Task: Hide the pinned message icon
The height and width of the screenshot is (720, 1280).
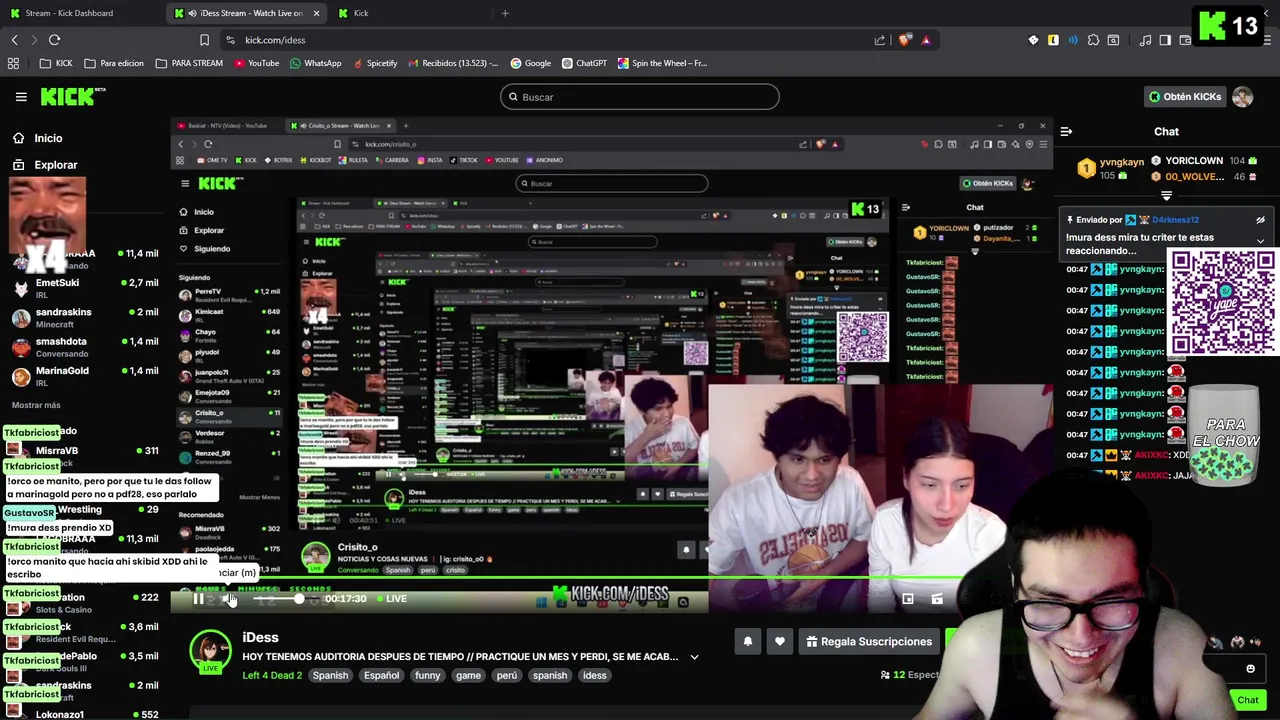Action: 1260,220
